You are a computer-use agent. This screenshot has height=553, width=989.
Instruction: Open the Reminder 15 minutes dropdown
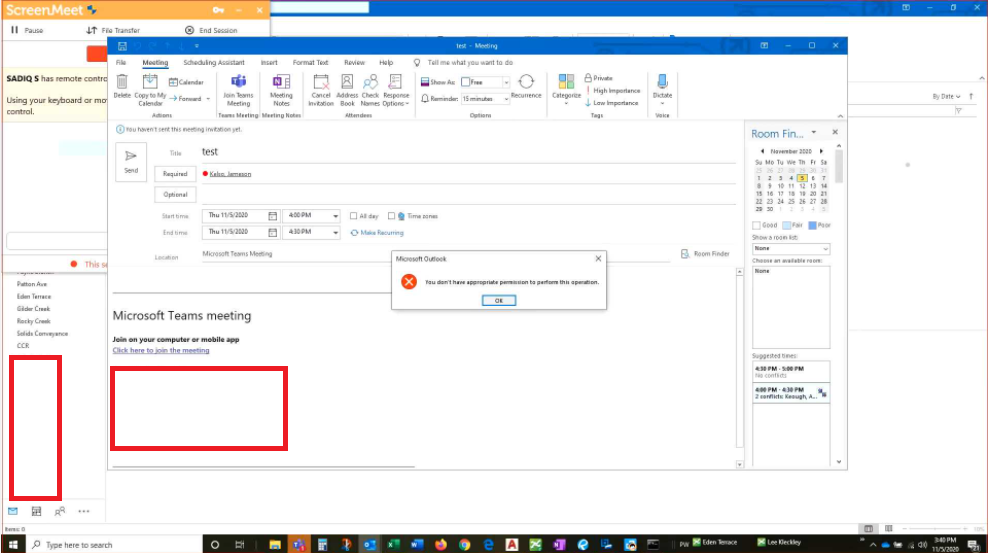pyautogui.click(x=506, y=99)
